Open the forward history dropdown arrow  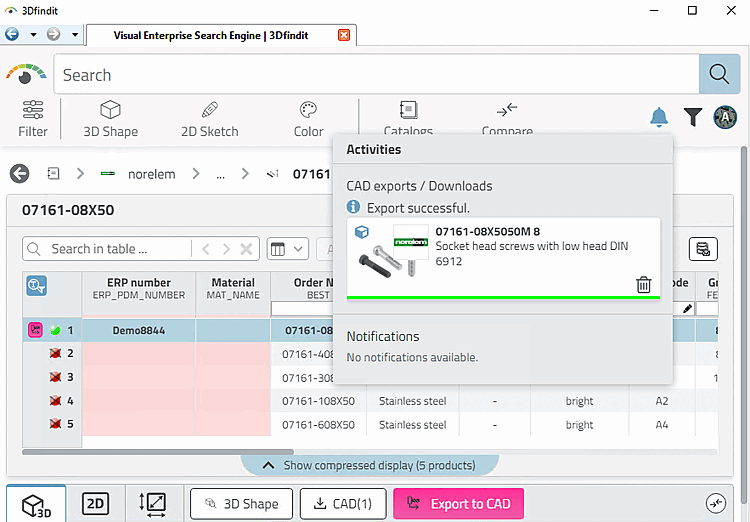click(75, 34)
